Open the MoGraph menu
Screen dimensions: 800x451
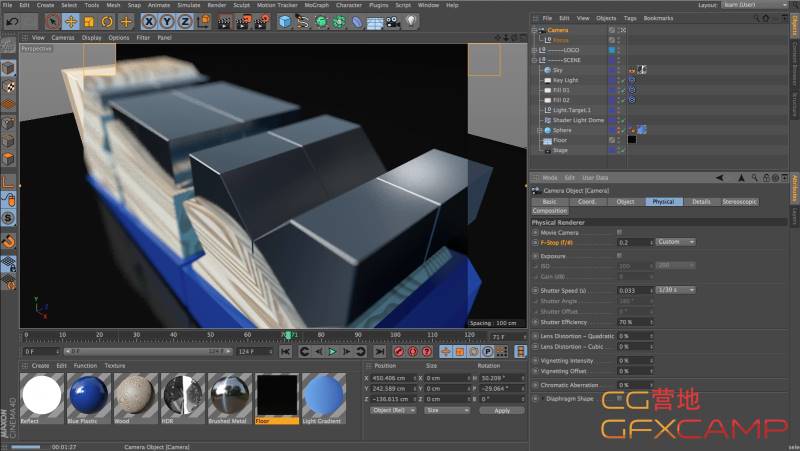[316, 5]
